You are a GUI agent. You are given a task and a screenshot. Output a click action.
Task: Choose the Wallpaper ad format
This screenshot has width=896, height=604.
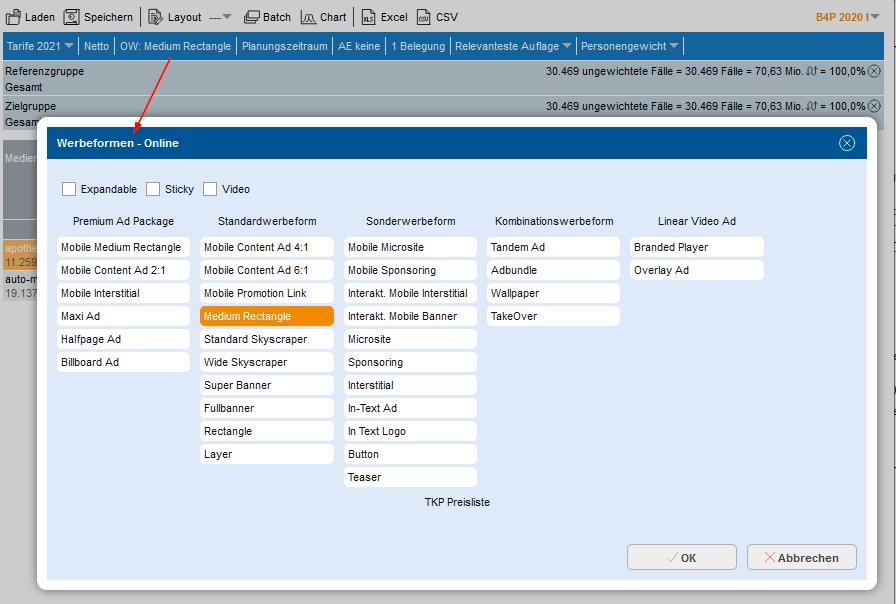[x=553, y=293]
